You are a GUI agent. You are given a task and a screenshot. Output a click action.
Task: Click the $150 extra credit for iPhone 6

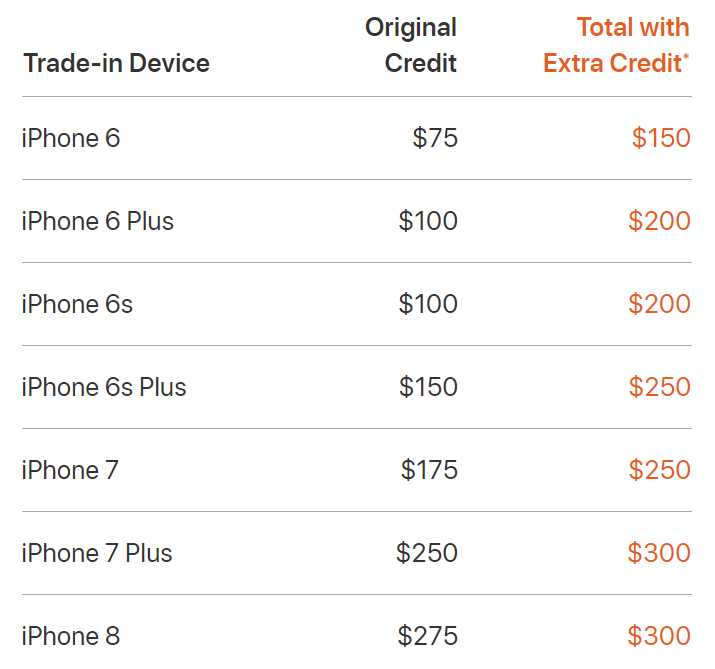[661, 138]
